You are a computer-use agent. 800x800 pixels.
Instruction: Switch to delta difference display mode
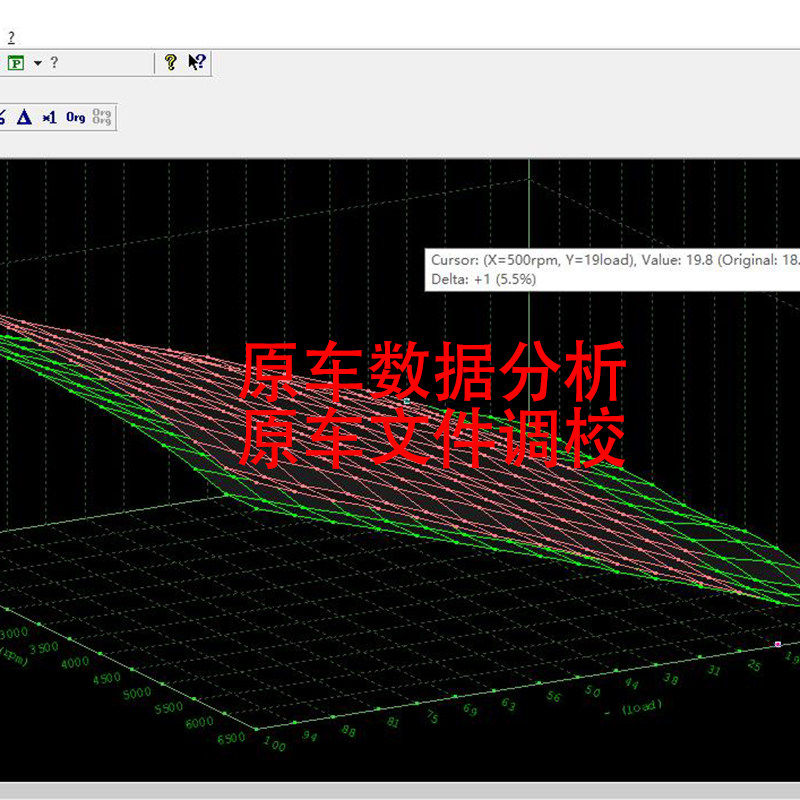point(24,117)
